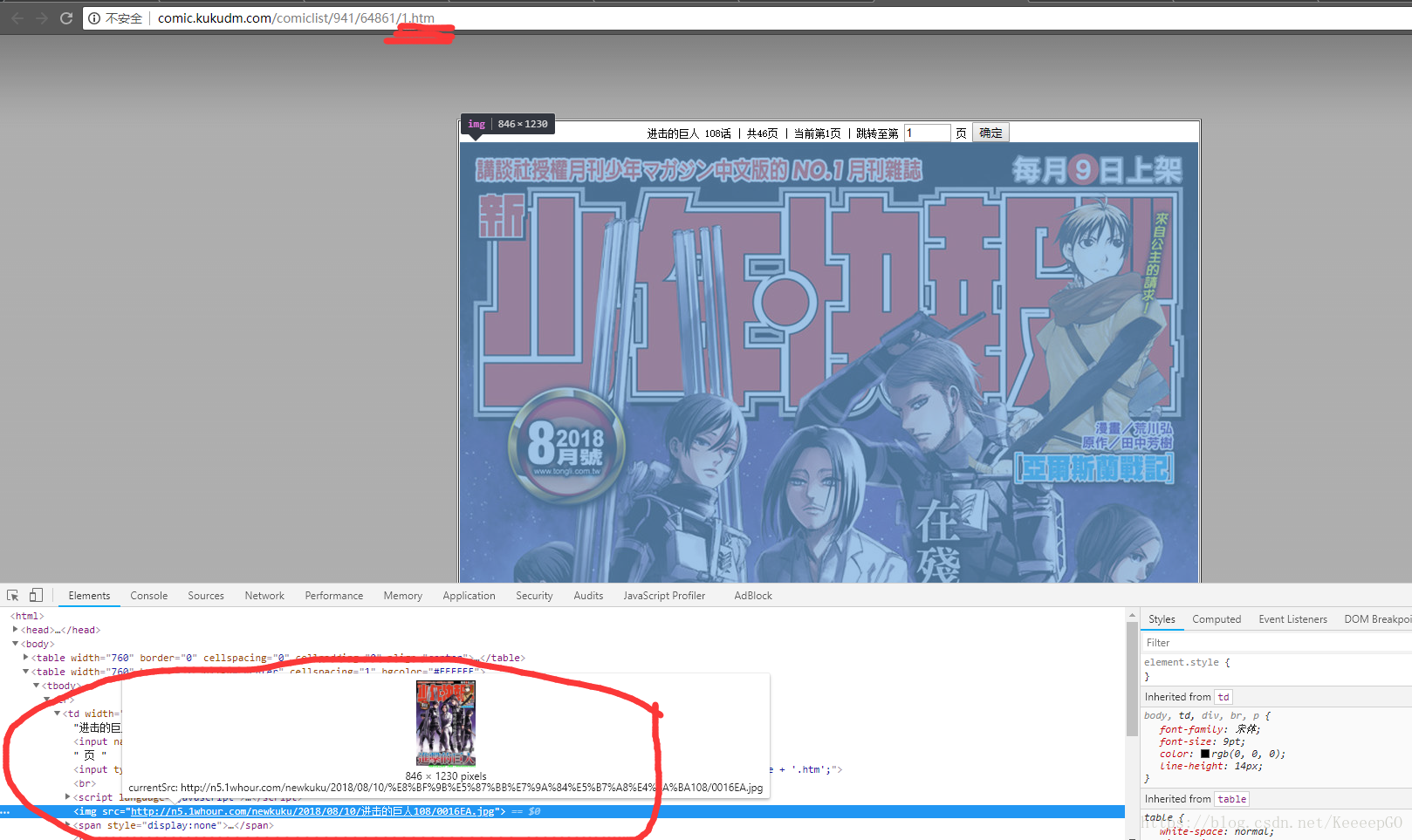Click the br element row
1412x840 pixels.
point(85,783)
